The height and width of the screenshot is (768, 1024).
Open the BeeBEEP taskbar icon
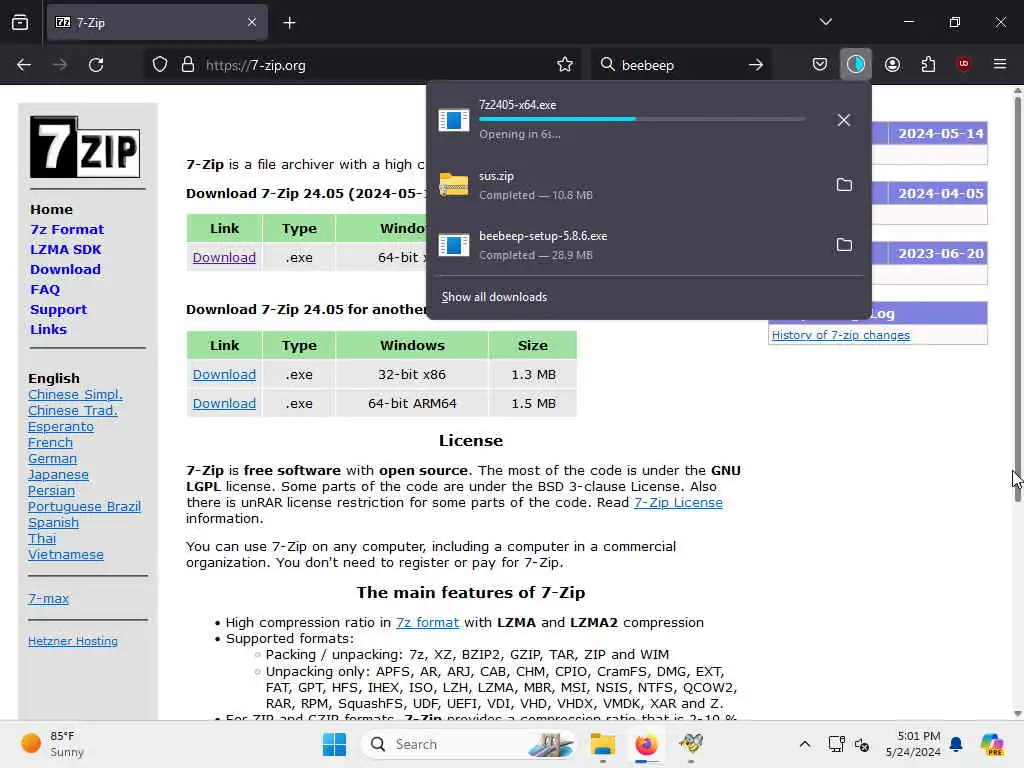pyautogui.click(x=691, y=743)
